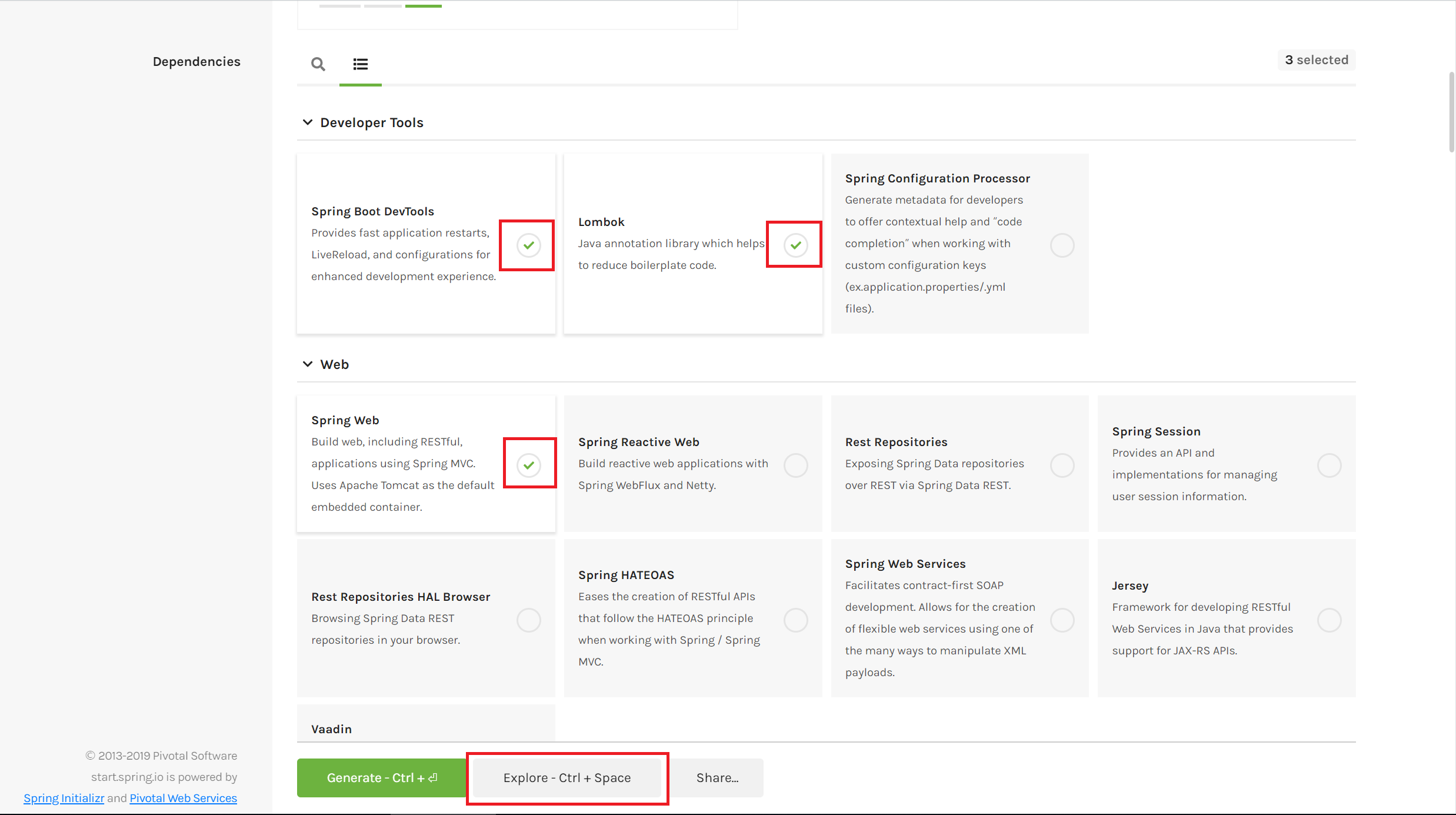This screenshot has width=1456, height=815.
Task: Switch to the search dependencies icon
Action: point(318,64)
